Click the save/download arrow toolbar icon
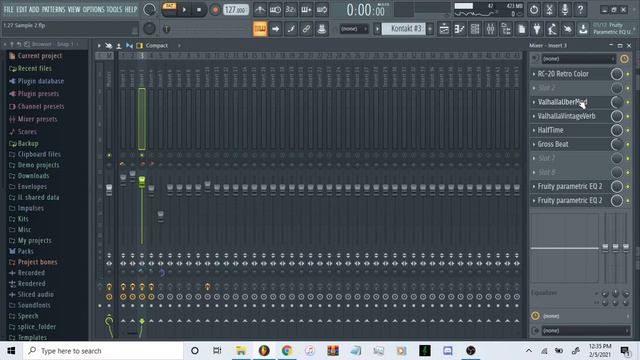Screen dimensions: 640x360 pos(583,29)
